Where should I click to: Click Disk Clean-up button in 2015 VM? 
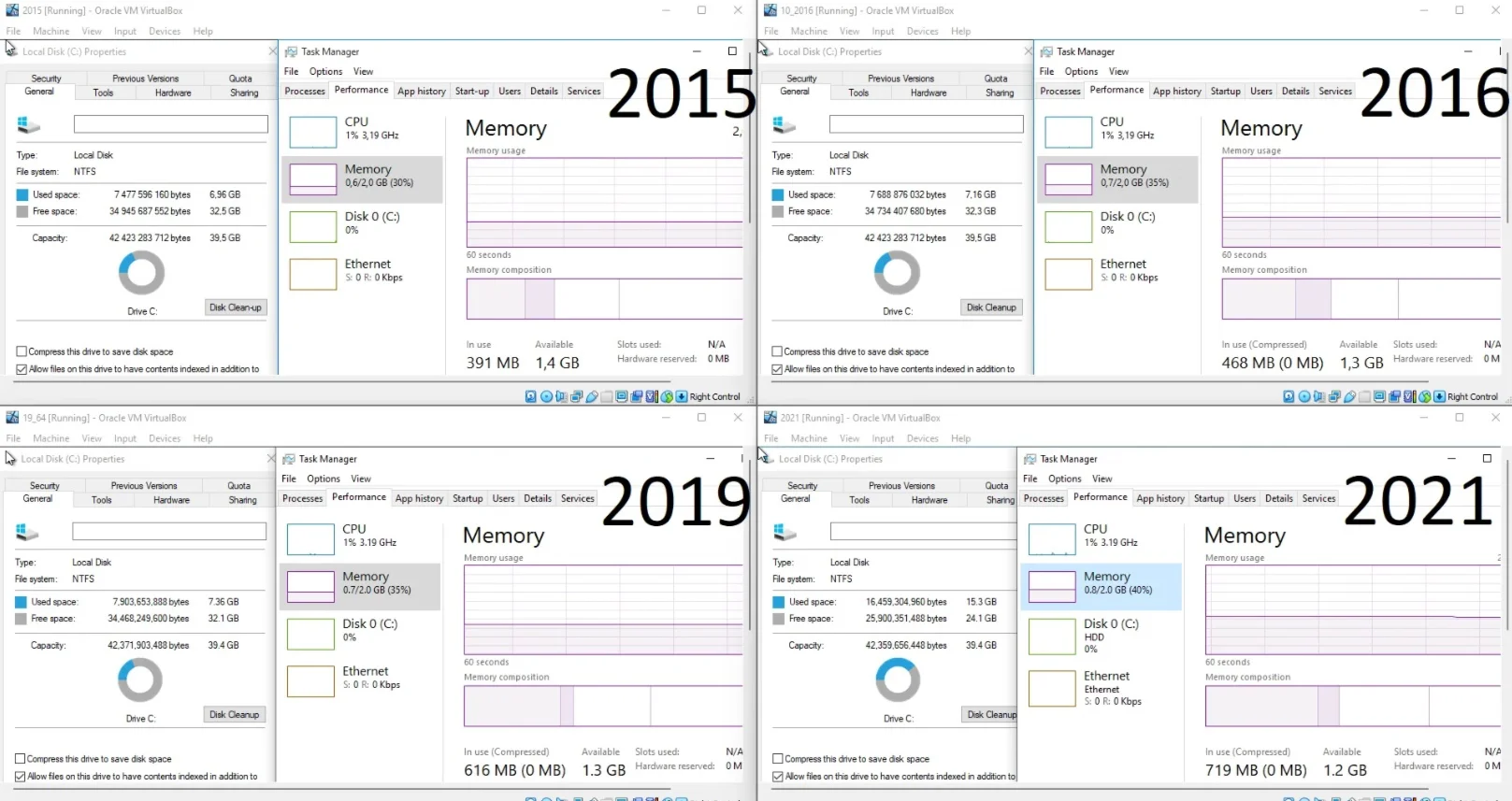(x=236, y=308)
